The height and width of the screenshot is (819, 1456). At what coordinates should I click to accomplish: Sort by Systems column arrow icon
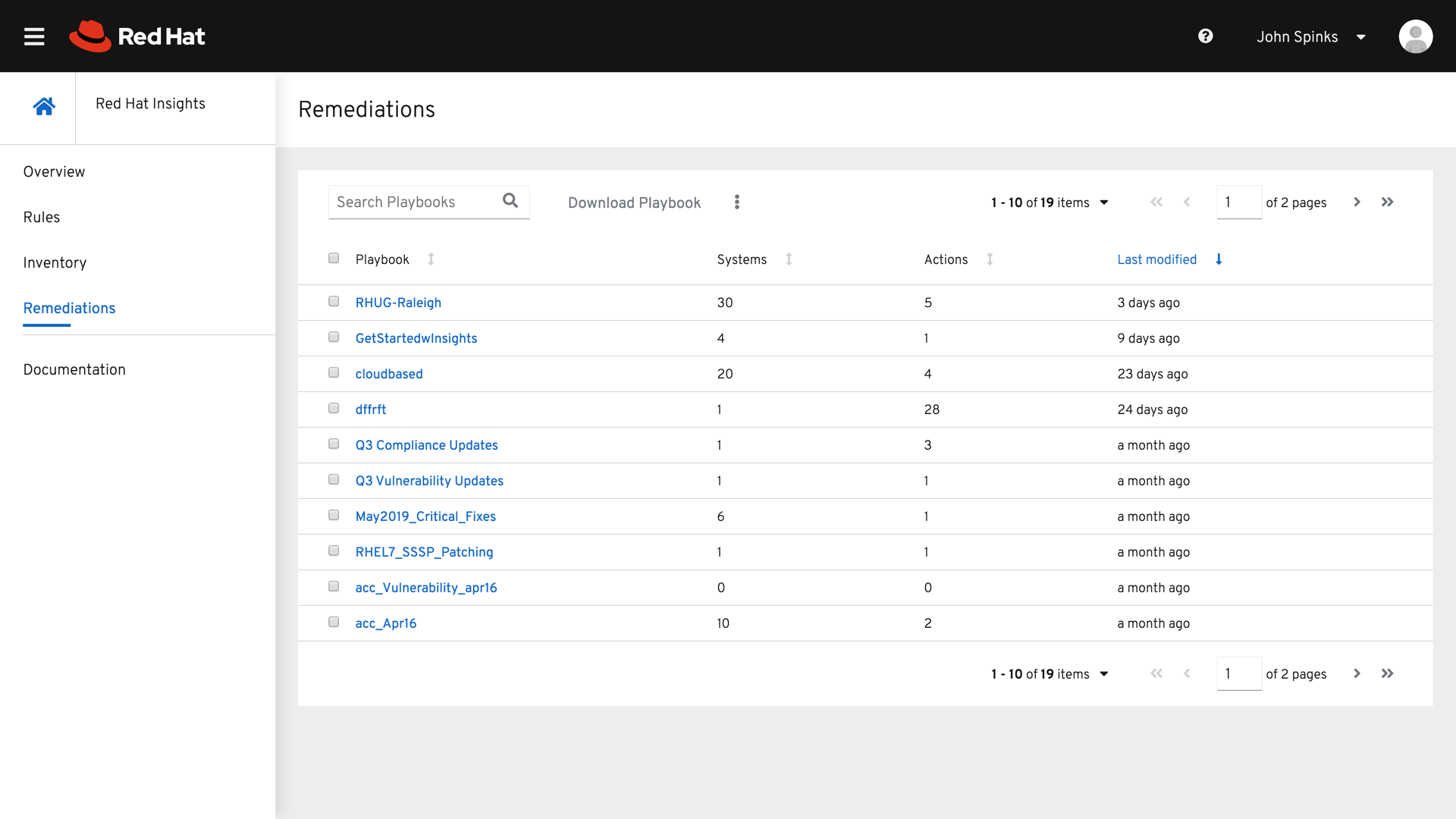(x=789, y=259)
